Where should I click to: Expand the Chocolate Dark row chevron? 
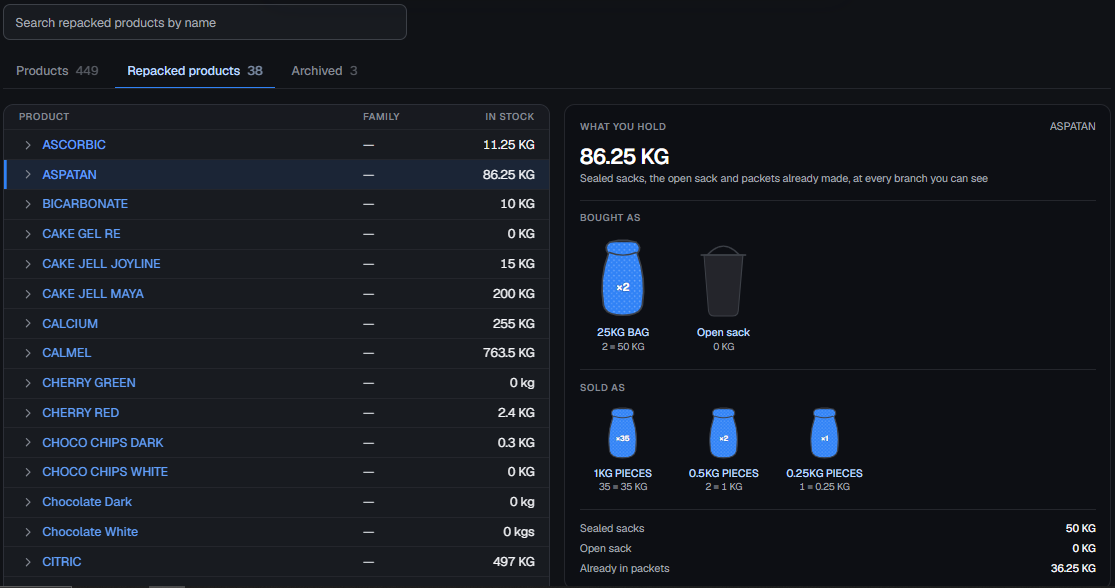28,502
